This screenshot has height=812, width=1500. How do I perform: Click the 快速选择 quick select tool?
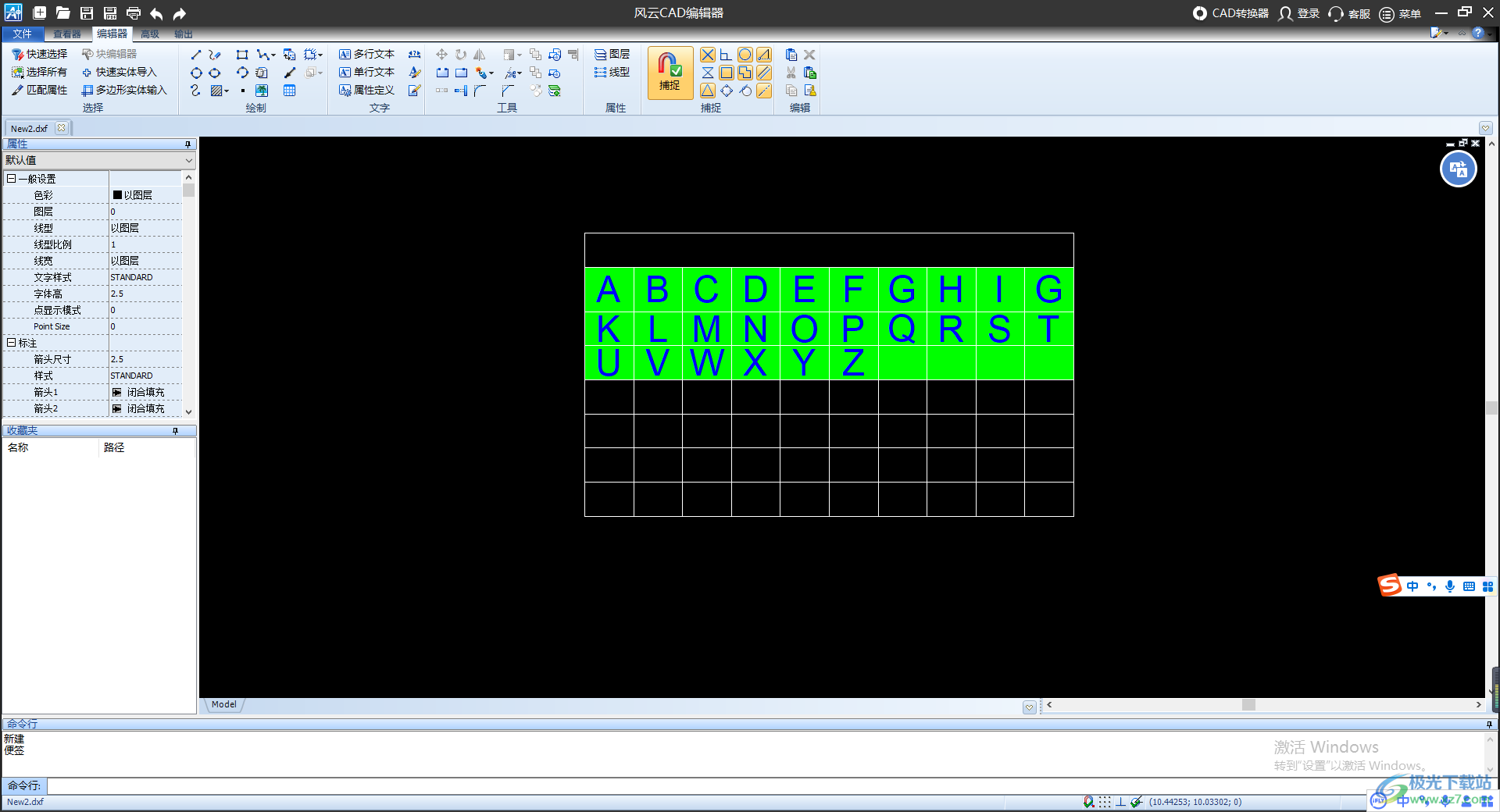click(40, 54)
